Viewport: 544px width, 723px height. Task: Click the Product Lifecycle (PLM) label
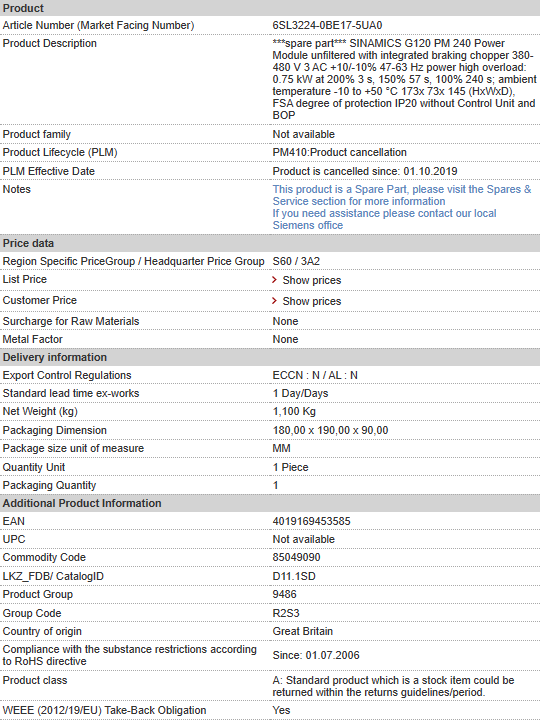tap(60, 153)
